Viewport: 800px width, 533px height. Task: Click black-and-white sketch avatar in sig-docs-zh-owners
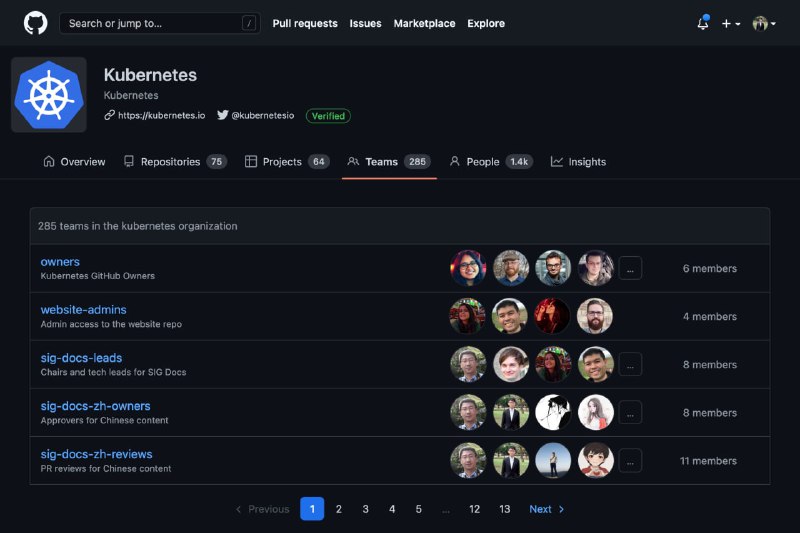[553, 412]
